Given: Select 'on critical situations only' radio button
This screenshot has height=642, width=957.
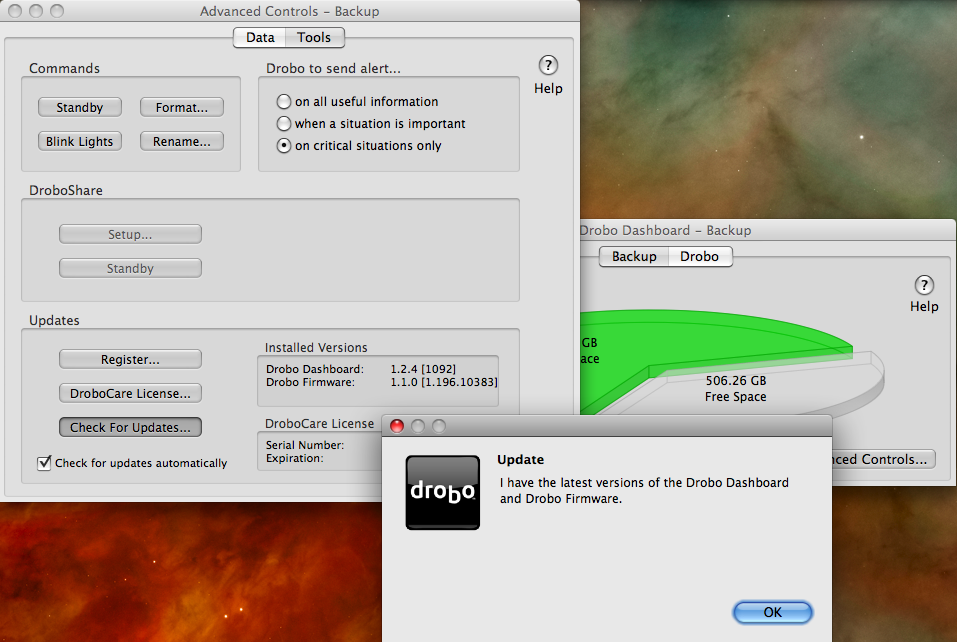Looking at the screenshot, I should [285, 146].
